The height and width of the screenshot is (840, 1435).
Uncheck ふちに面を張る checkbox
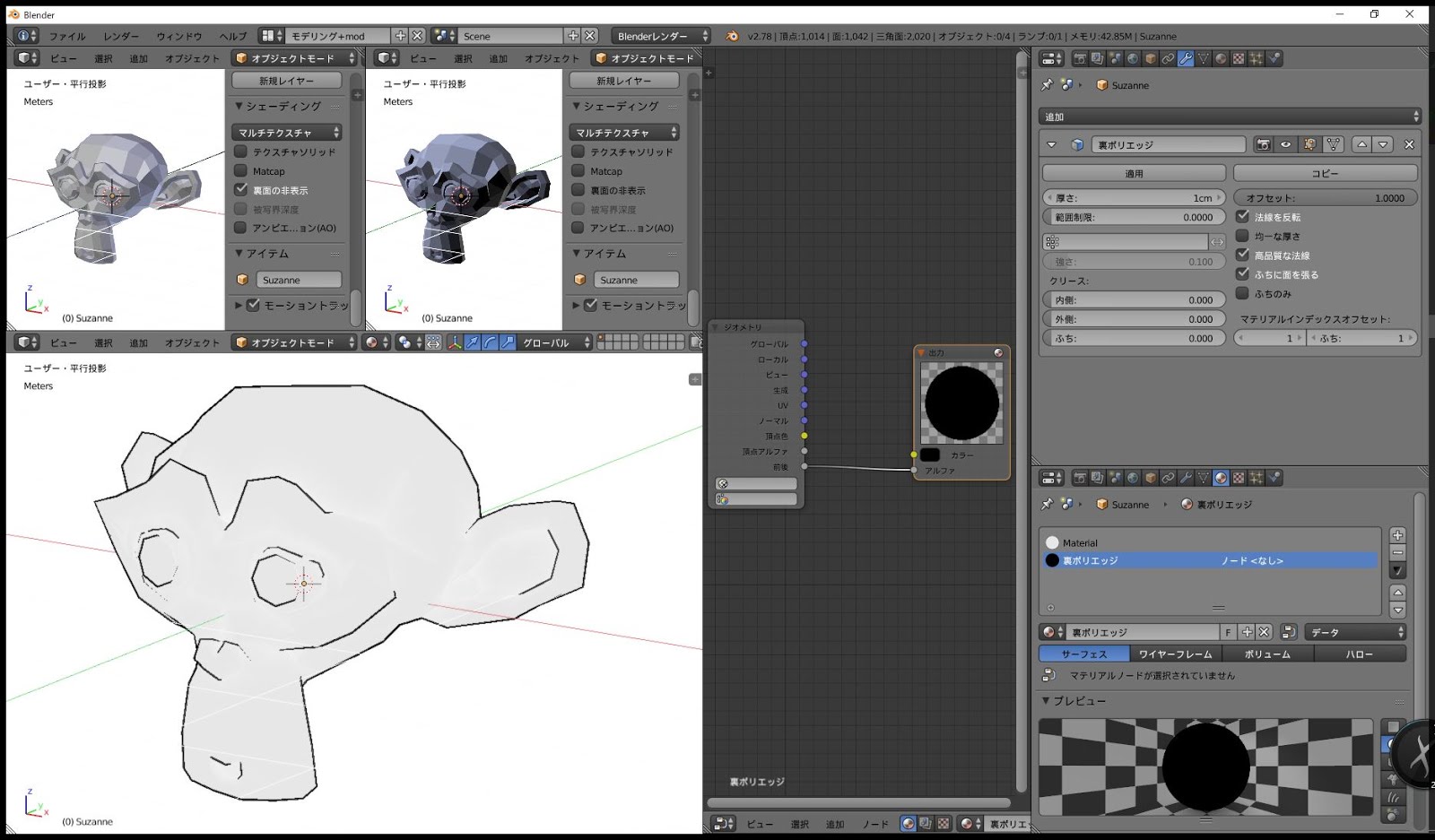pos(1242,273)
